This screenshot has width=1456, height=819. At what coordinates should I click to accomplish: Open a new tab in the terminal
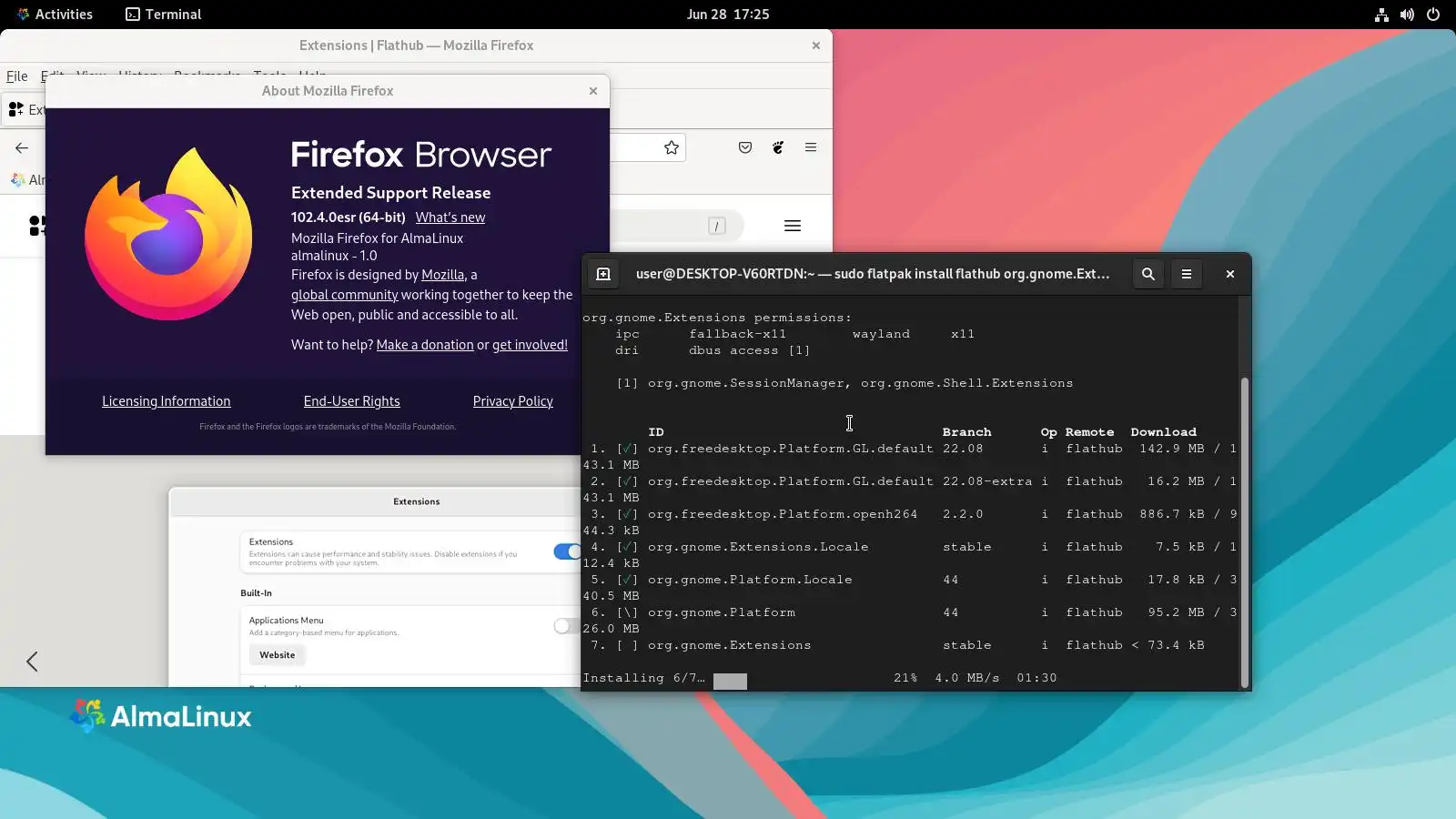603,274
